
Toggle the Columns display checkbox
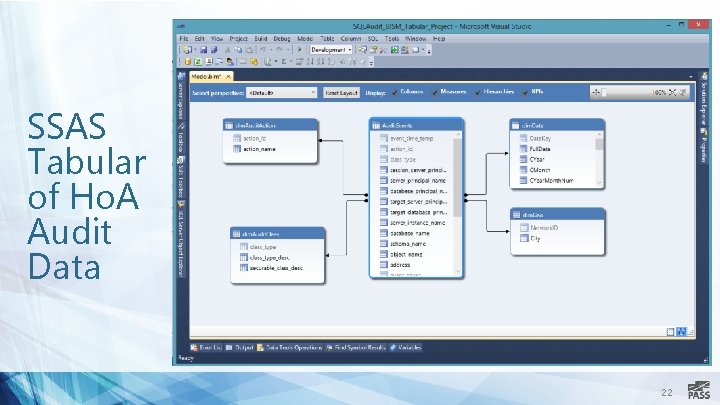395,92
